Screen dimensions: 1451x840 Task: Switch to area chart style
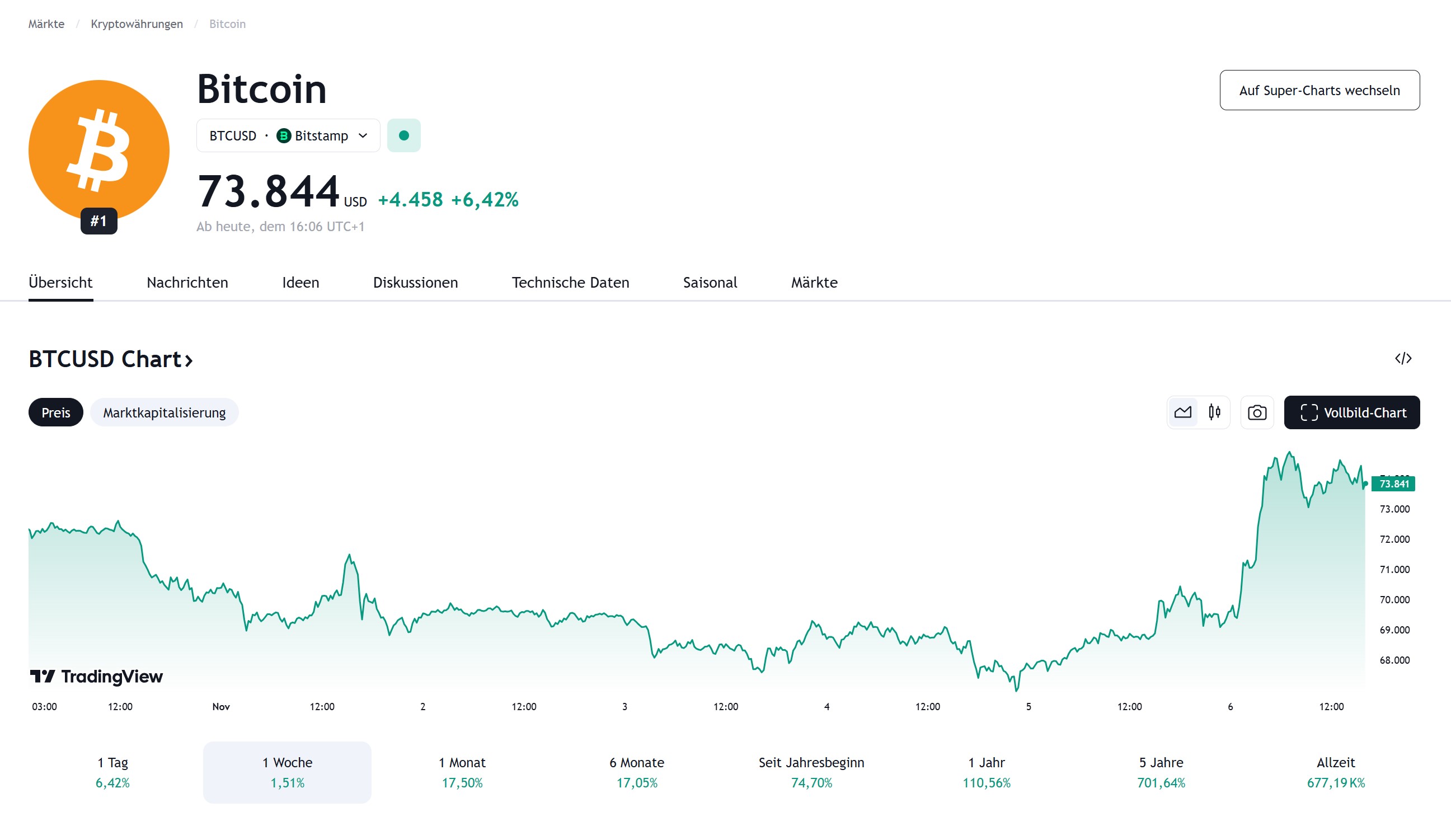tap(1183, 412)
